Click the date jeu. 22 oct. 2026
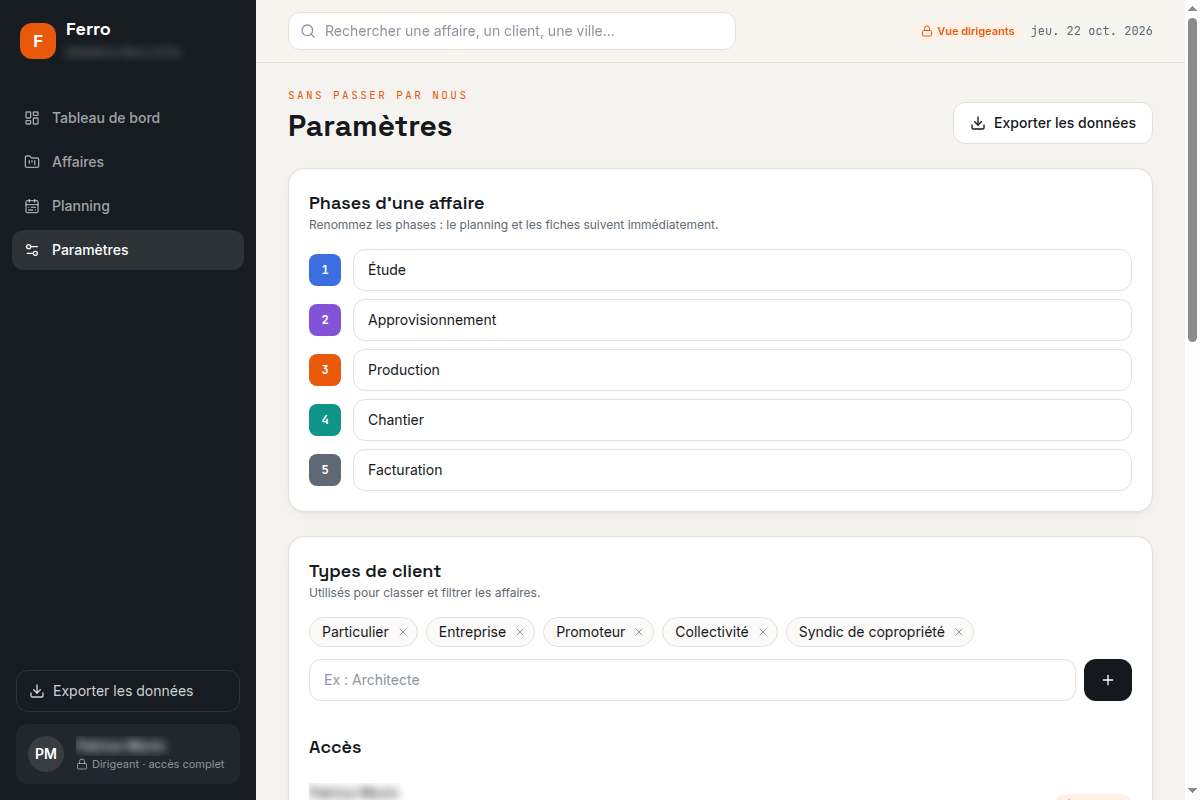 1092,31
